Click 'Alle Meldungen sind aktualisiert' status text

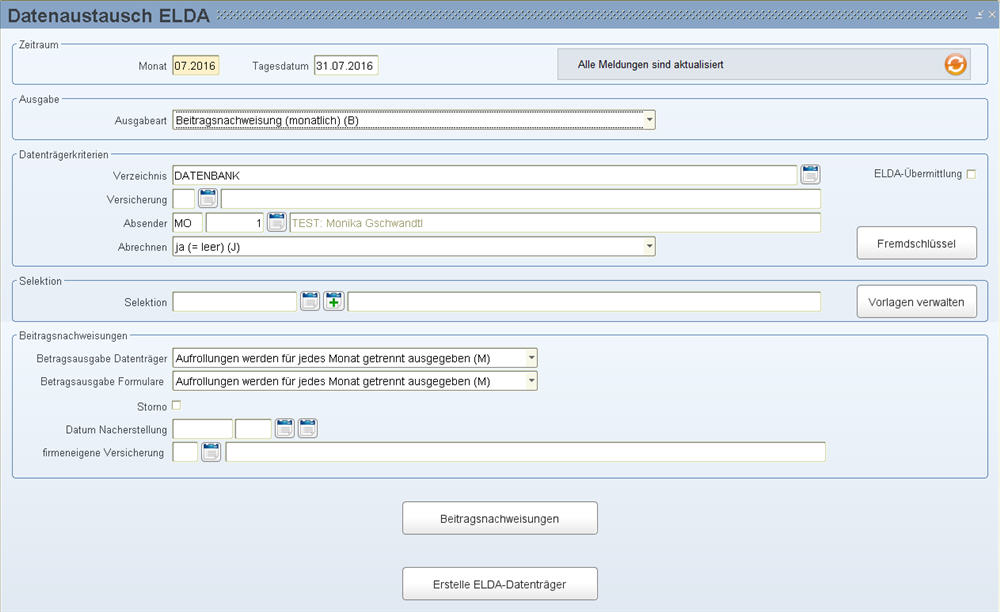point(651,64)
